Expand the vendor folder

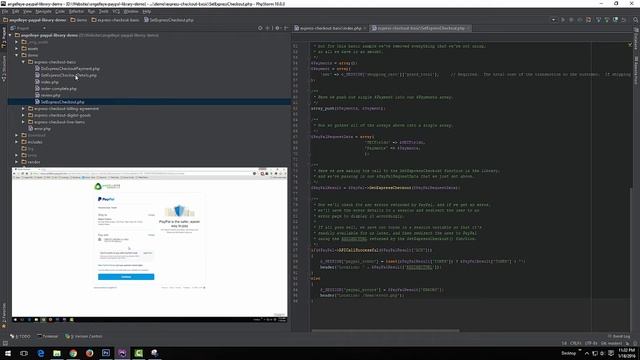click(17, 162)
